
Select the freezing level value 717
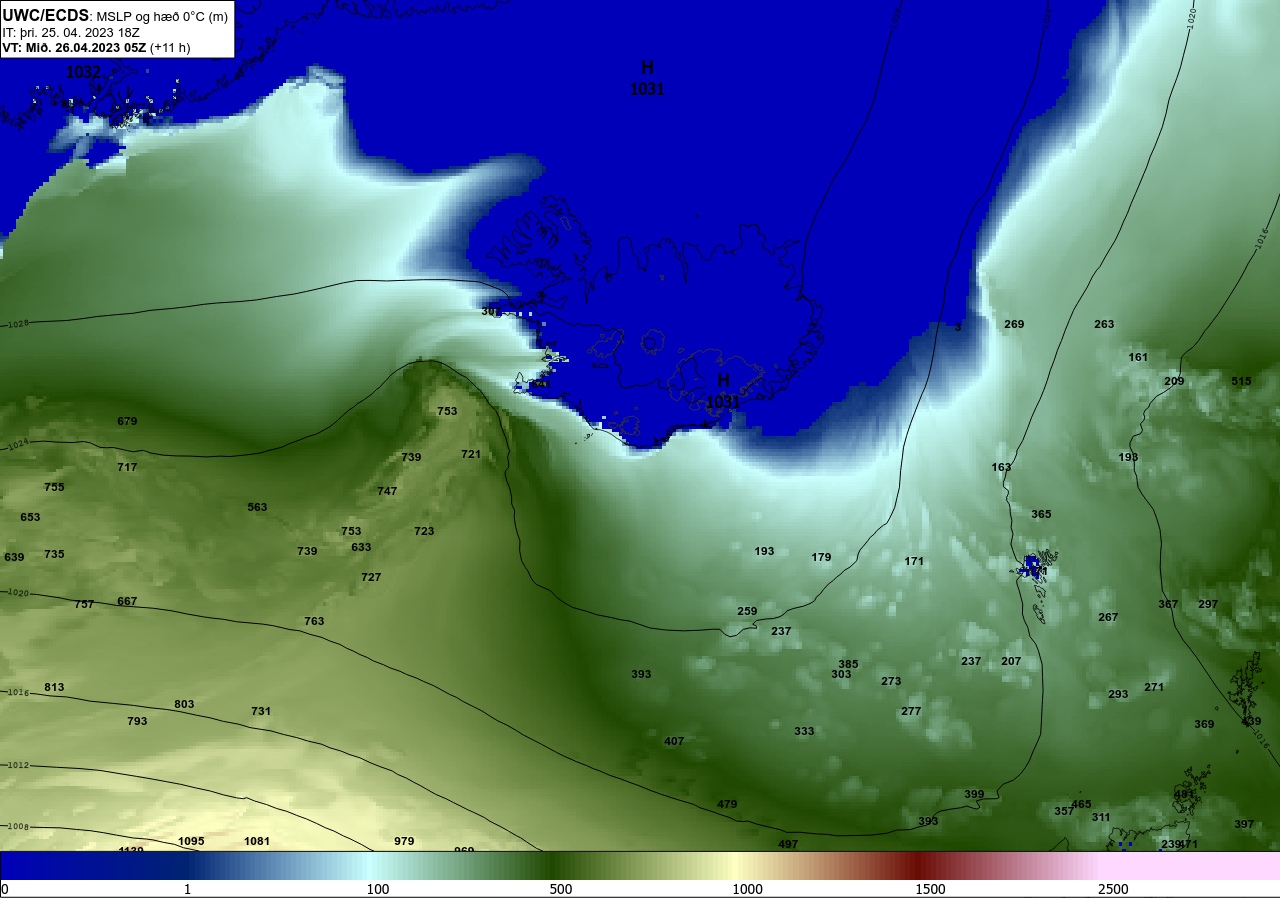127,467
